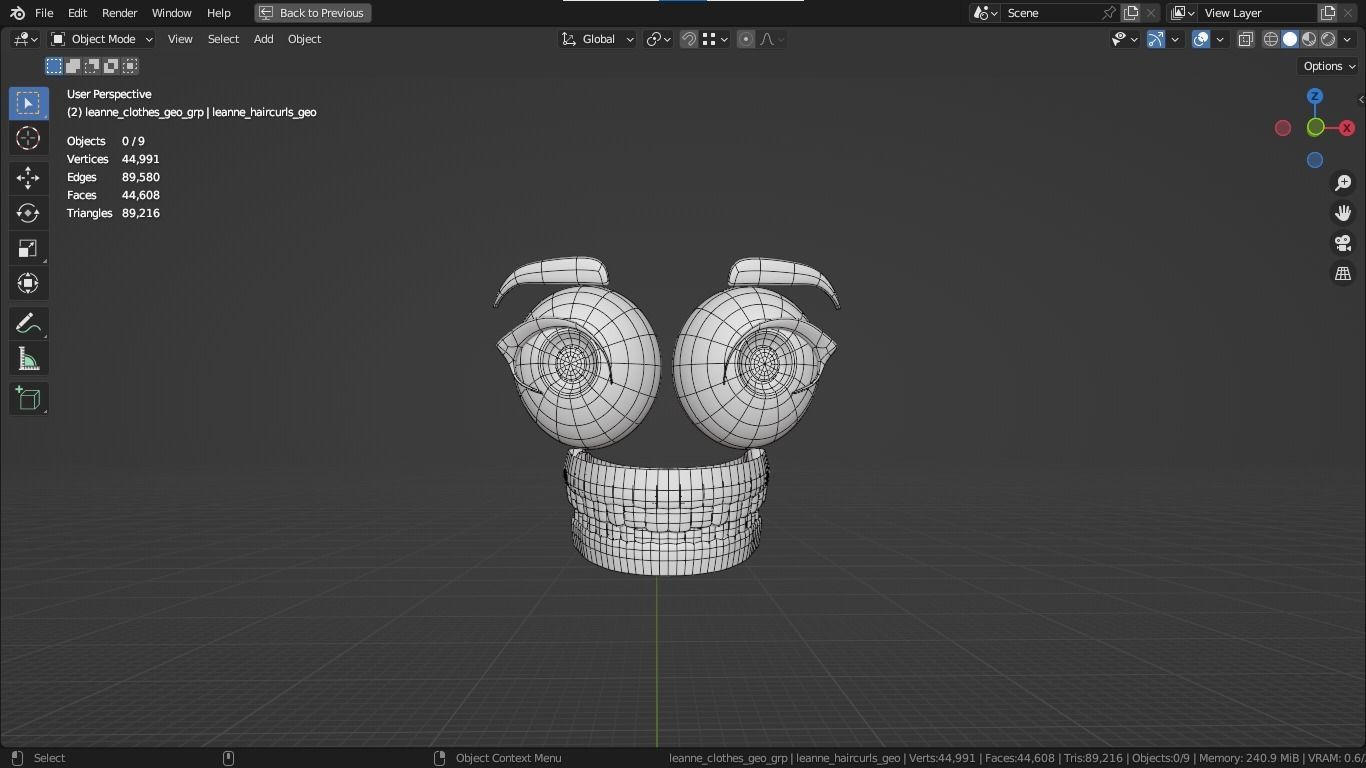Click the Z axis on navigation gizmo
This screenshot has height=768, width=1366.
click(1315, 96)
